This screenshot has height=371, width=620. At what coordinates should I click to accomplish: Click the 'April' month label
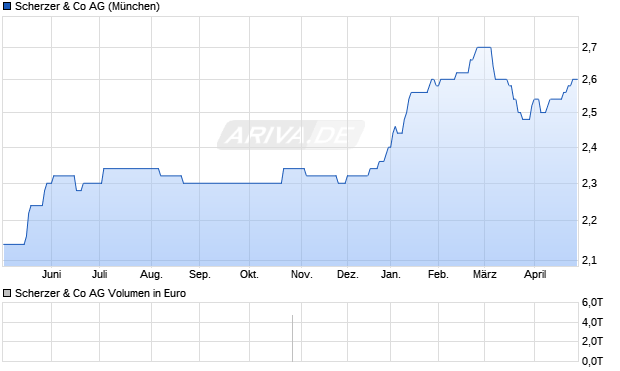point(535,274)
